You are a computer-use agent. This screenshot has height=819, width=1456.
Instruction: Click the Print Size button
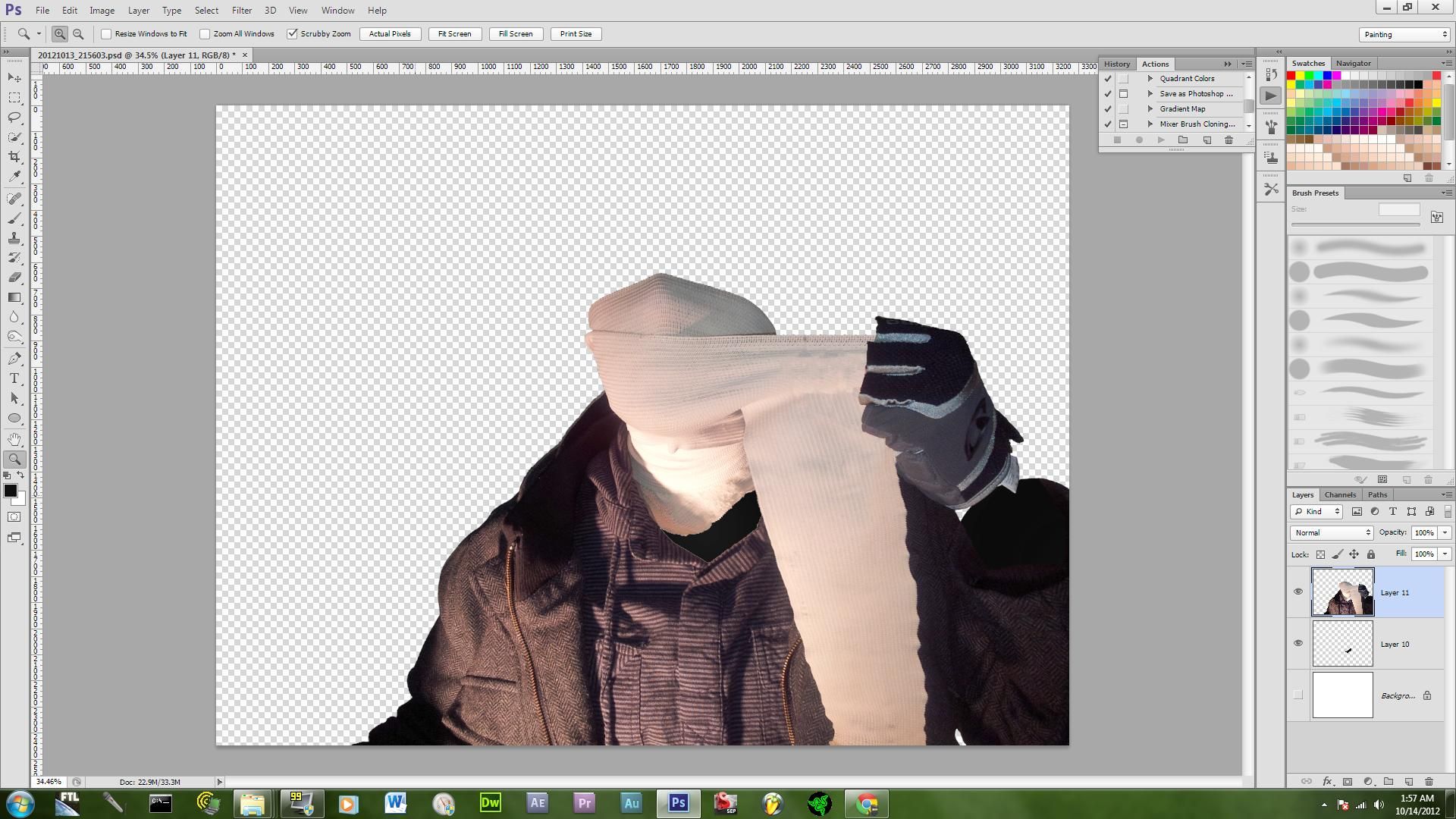576,33
